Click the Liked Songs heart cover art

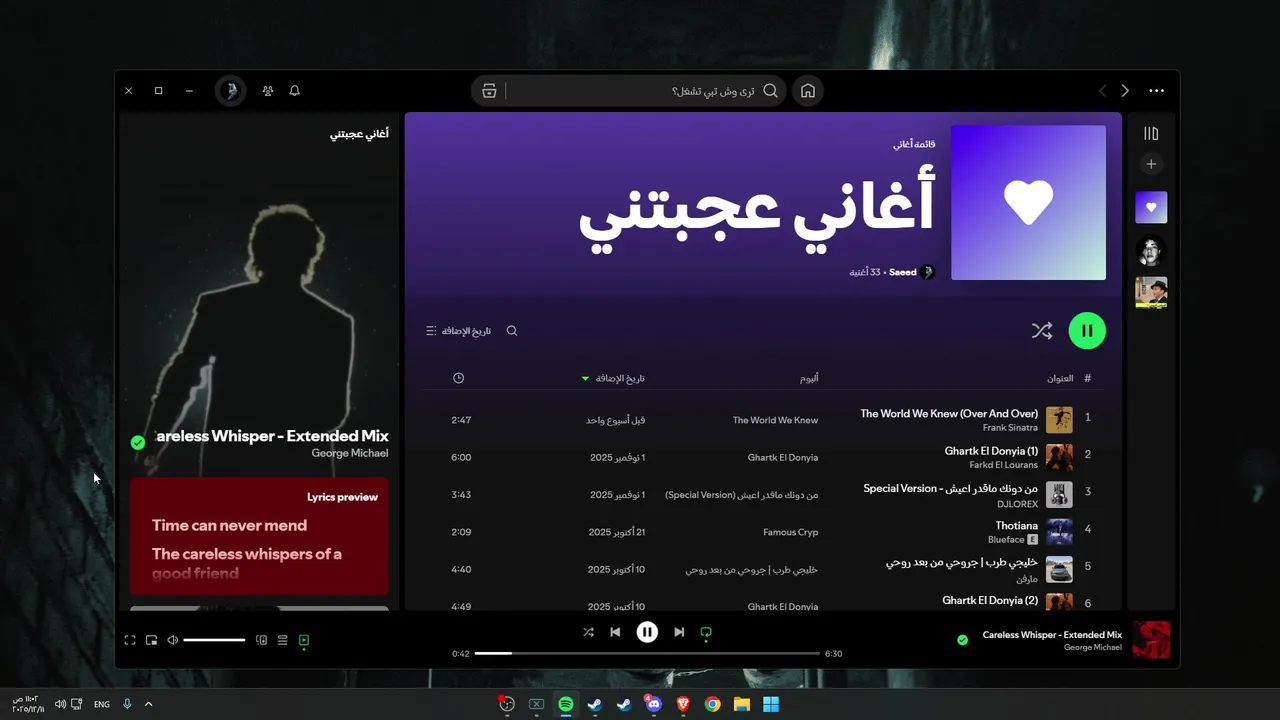tap(1028, 202)
